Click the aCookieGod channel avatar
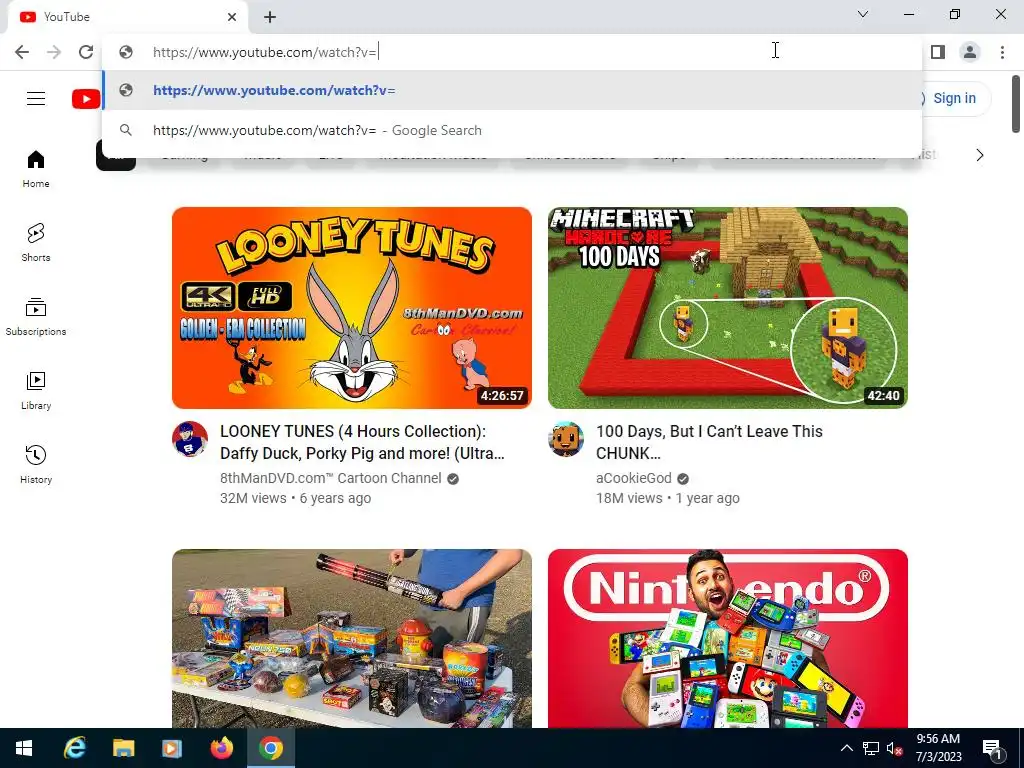Image resolution: width=1024 pixels, height=768 pixels. (x=566, y=439)
